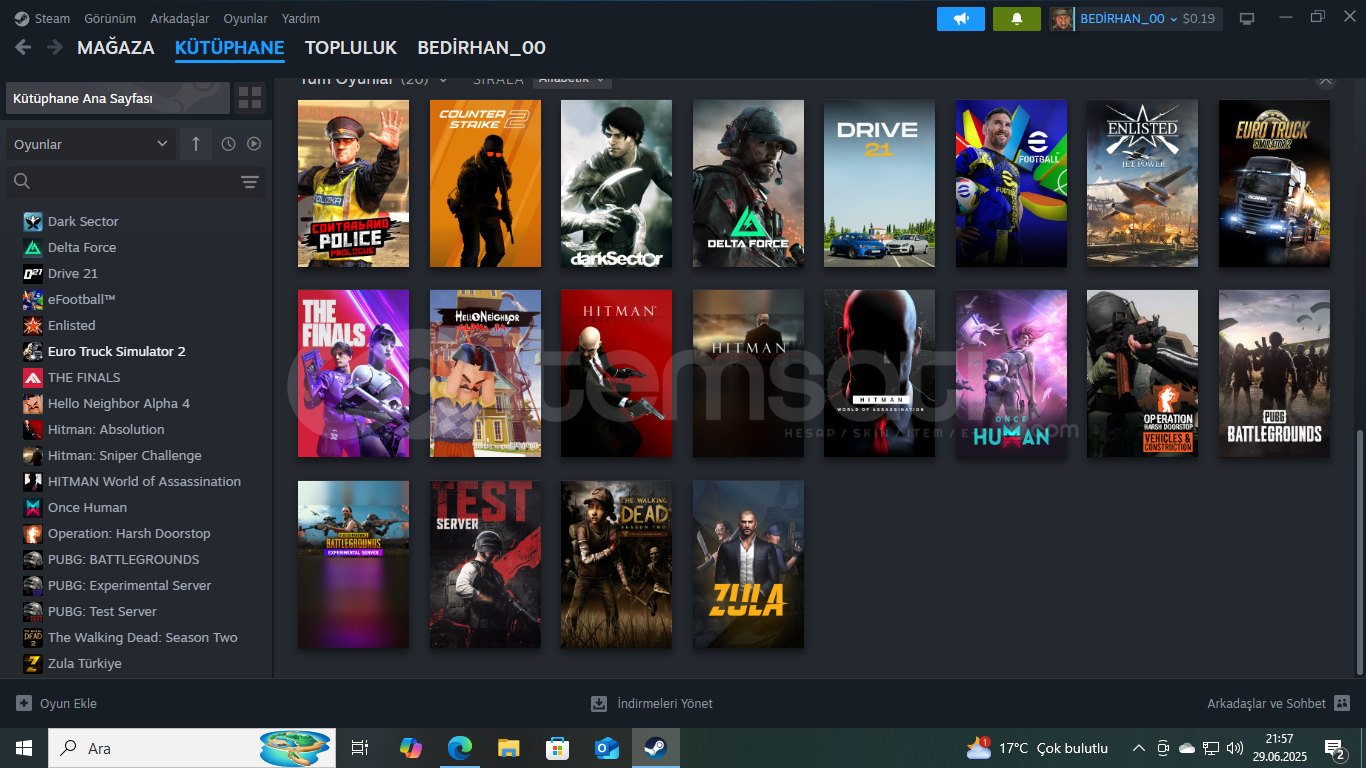Click the Add Game plus icon
1366x768 pixels.
24,703
